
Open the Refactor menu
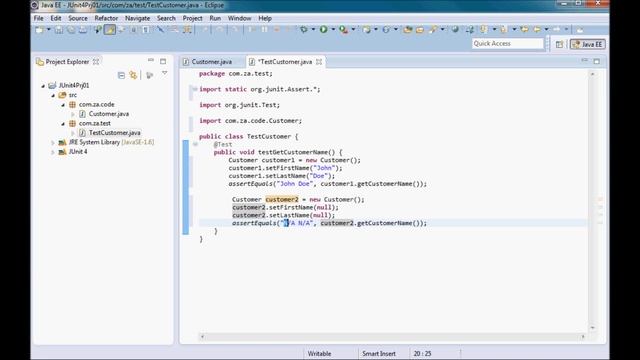coord(106,18)
